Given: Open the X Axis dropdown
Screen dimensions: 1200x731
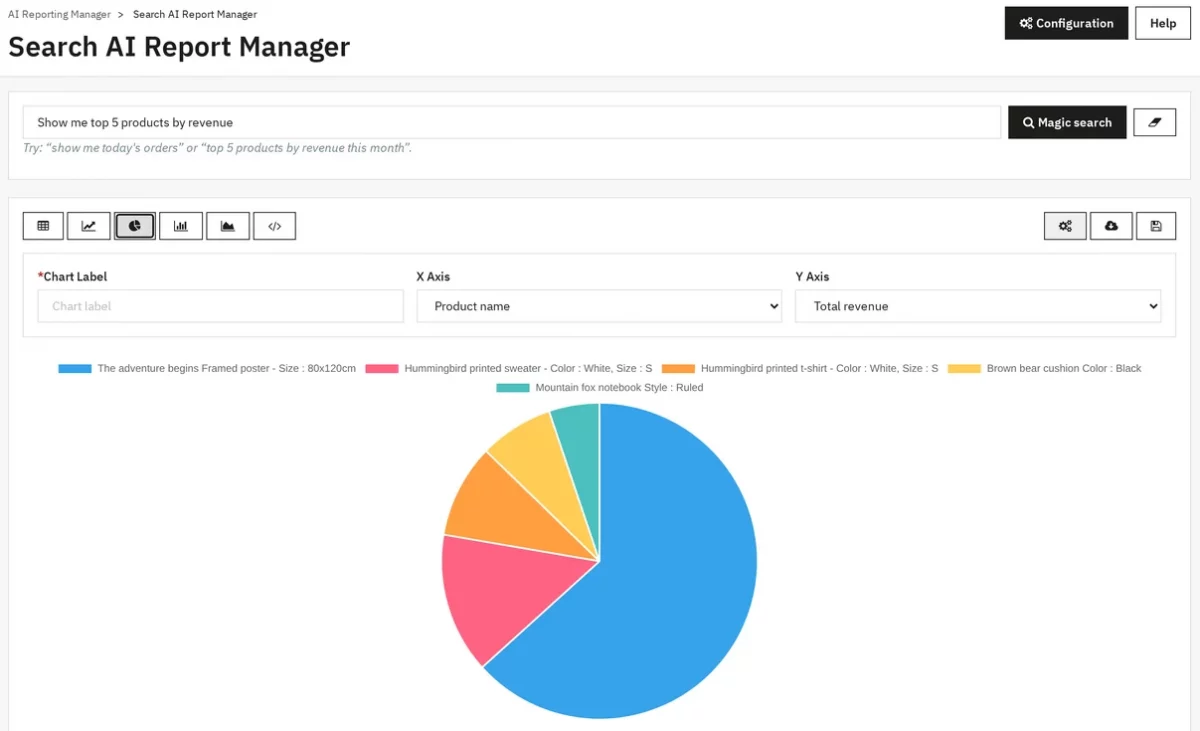Looking at the screenshot, I should (x=599, y=306).
